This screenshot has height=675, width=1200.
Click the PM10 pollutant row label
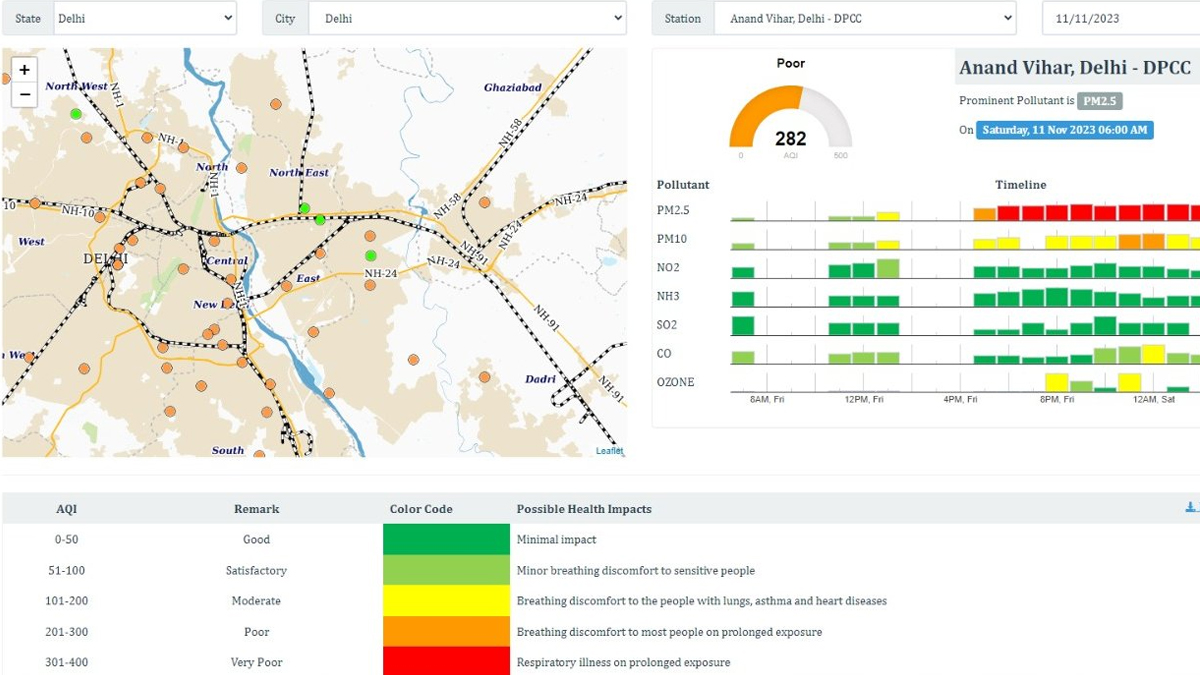click(672, 239)
